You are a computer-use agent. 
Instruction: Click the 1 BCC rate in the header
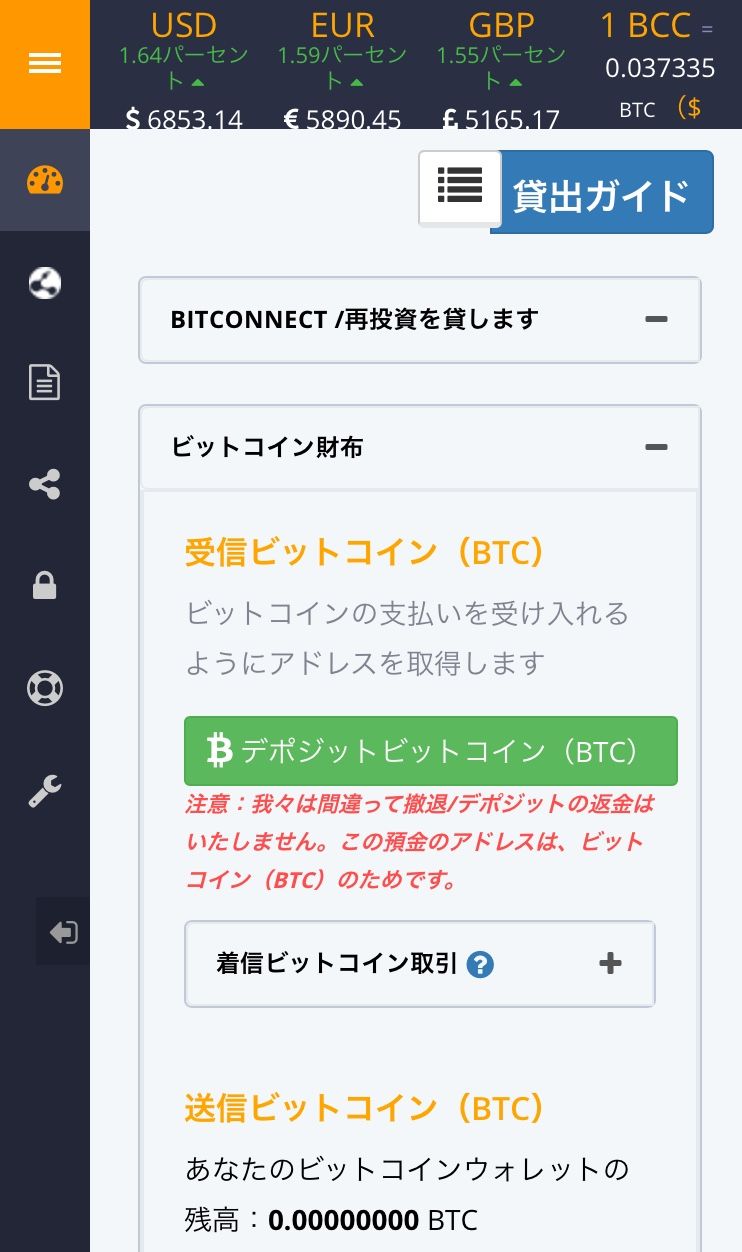tap(645, 25)
